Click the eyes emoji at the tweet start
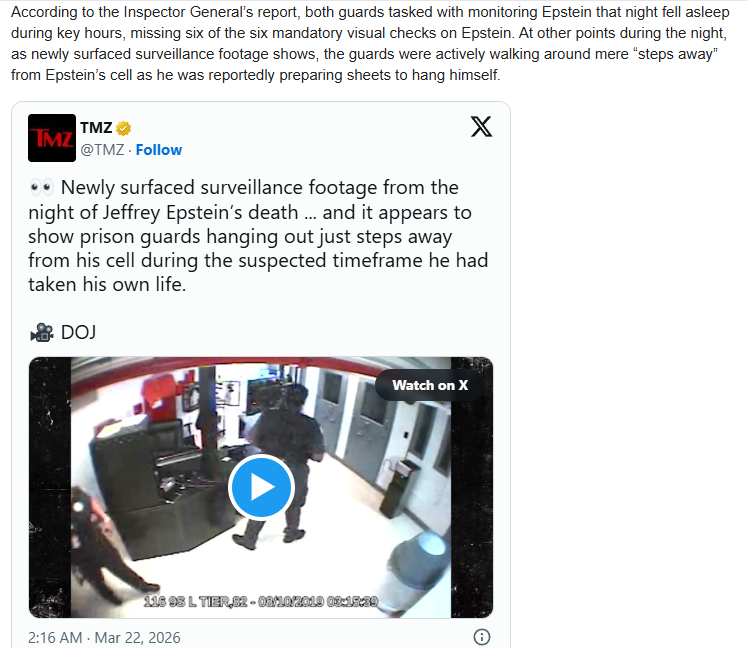Viewport: 747px width, 648px height. 41,188
